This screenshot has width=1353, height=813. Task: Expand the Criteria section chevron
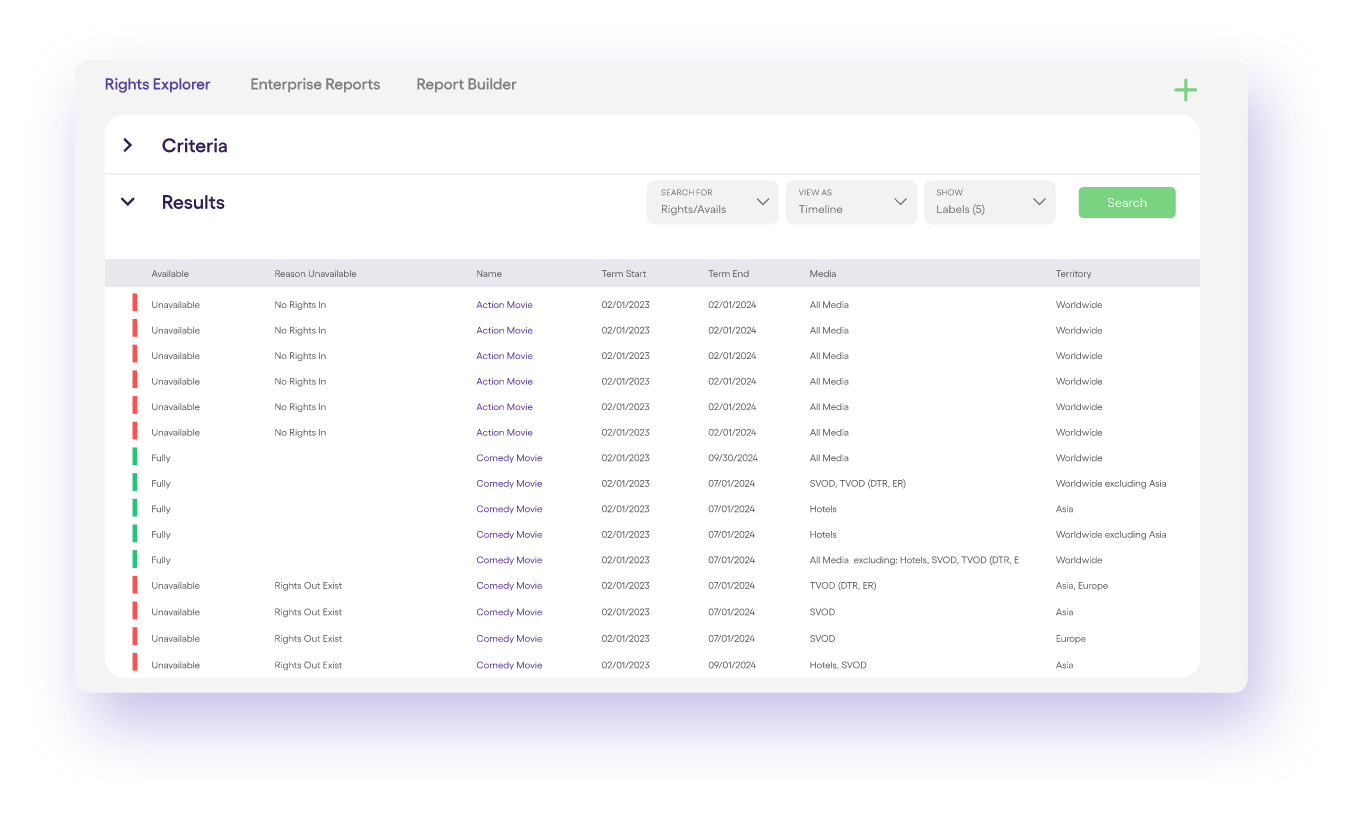pos(127,145)
